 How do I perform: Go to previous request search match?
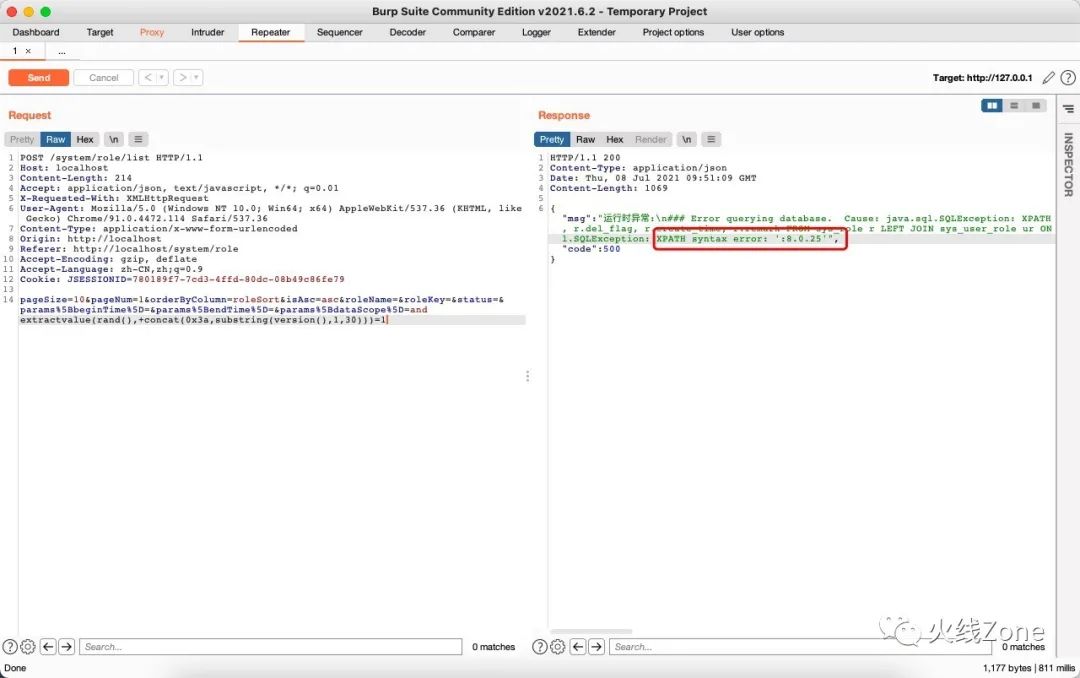click(x=48, y=647)
